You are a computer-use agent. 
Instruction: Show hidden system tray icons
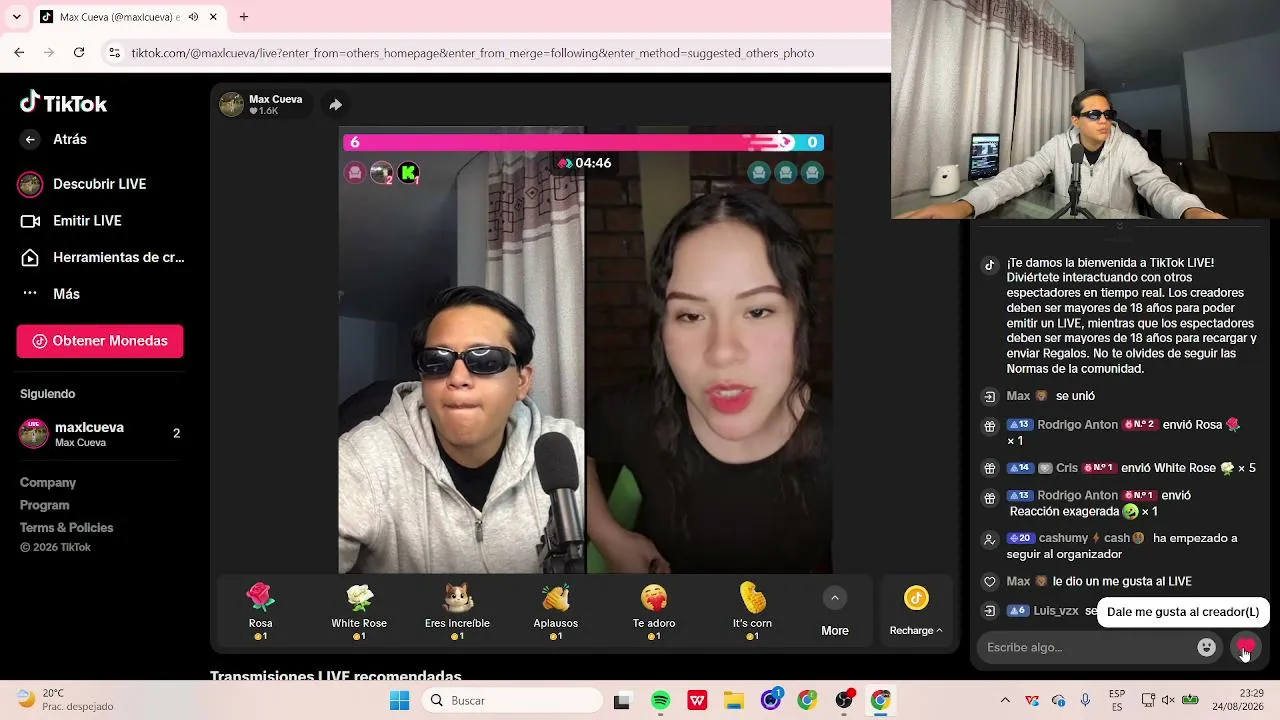[1005, 700]
